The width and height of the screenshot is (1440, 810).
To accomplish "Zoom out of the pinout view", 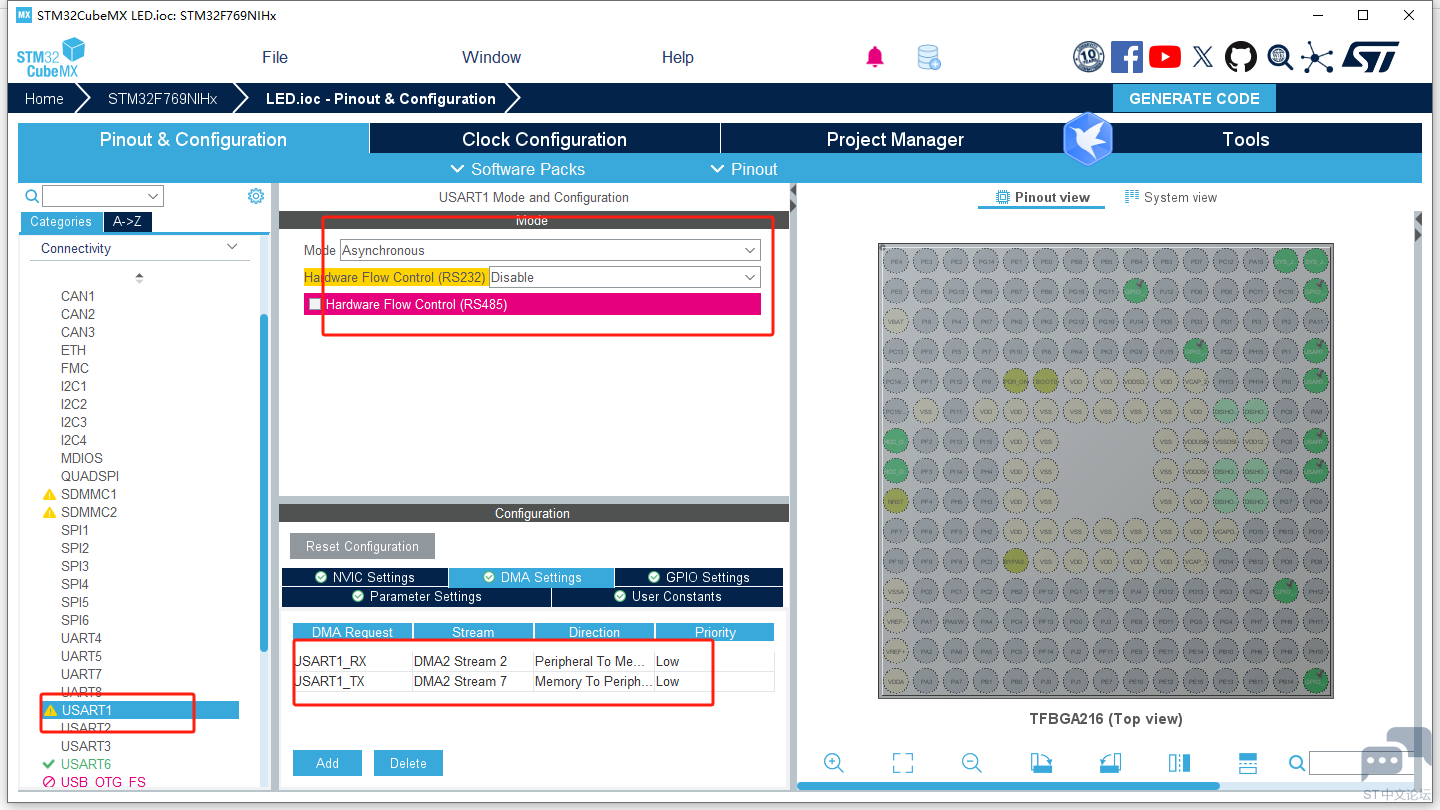I will 971,763.
